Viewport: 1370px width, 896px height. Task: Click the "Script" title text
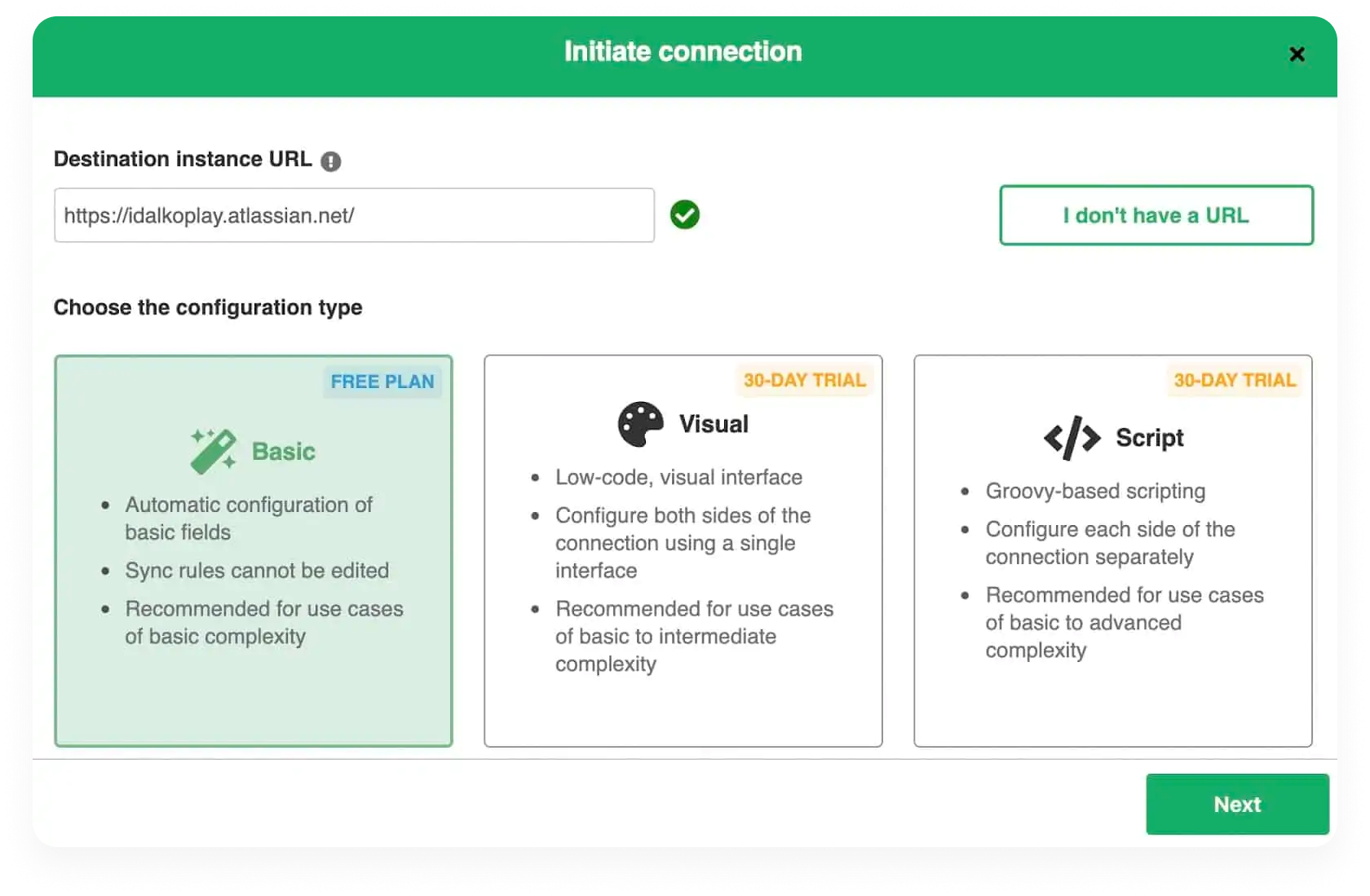point(1150,438)
